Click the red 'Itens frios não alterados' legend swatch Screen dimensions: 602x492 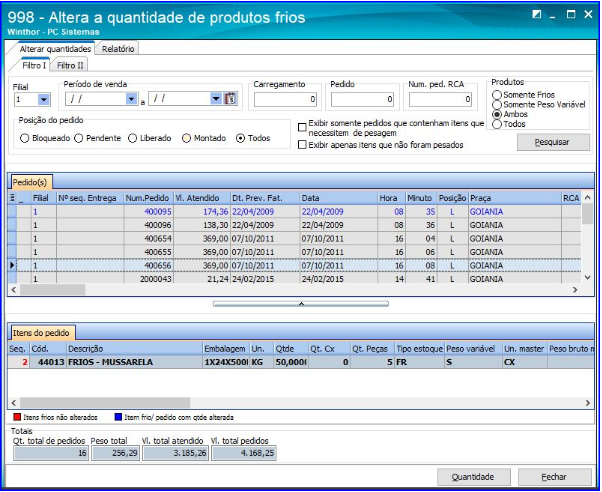coord(17,417)
